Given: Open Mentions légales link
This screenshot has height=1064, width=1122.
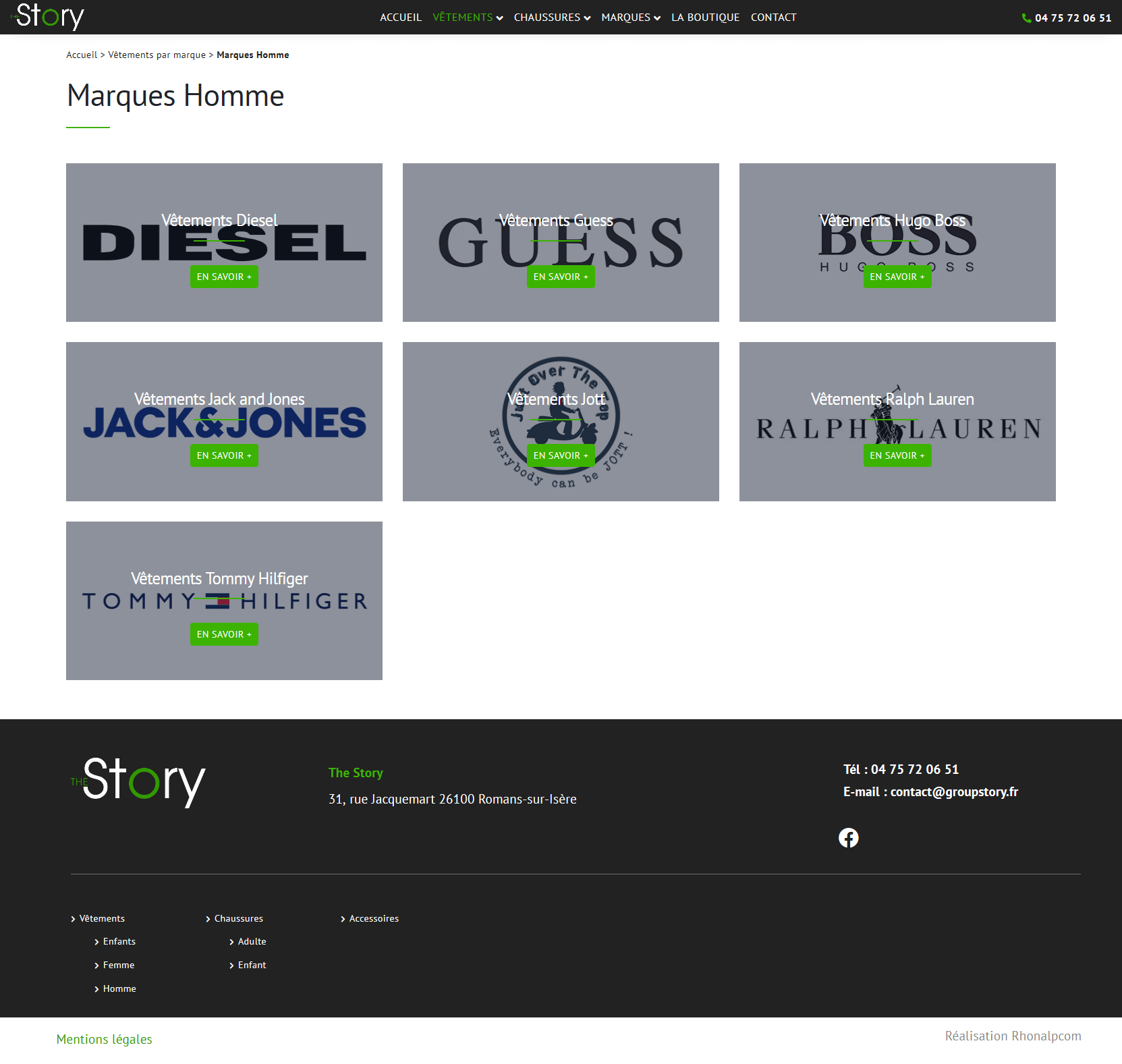Looking at the screenshot, I should click(105, 1039).
